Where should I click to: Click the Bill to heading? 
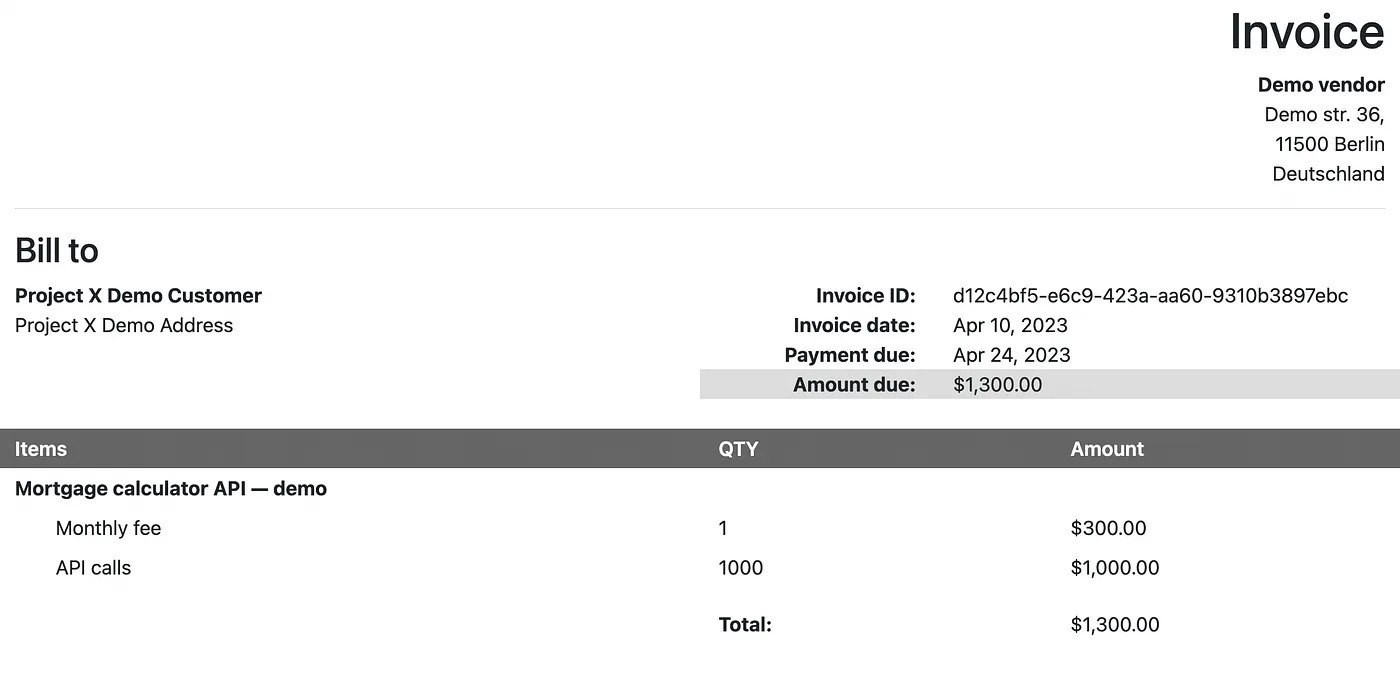click(x=57, y=251)
